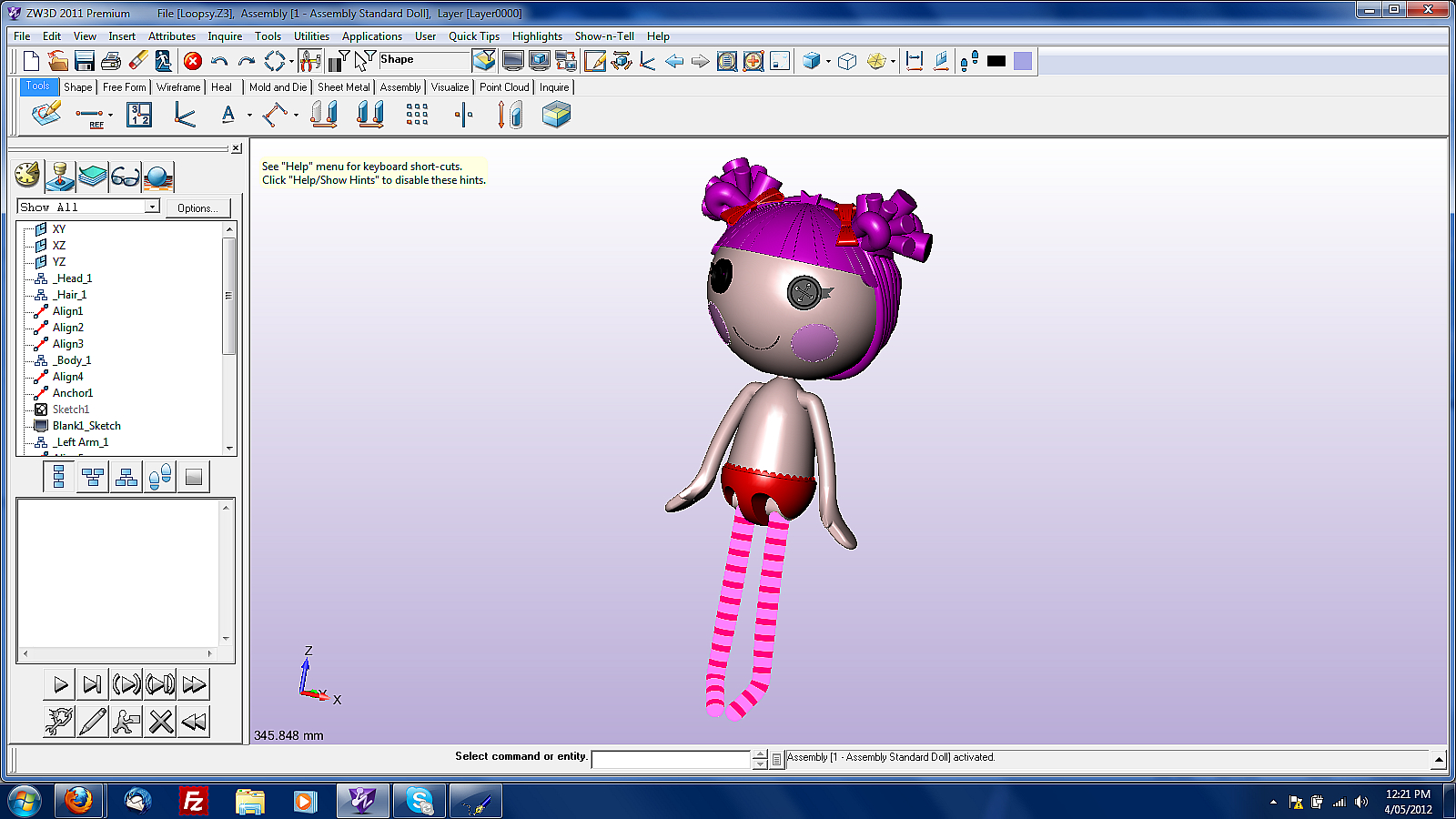Open the sketch tool in Tools ribbon
1456x819 pixels.
click(x=46, y=115)
